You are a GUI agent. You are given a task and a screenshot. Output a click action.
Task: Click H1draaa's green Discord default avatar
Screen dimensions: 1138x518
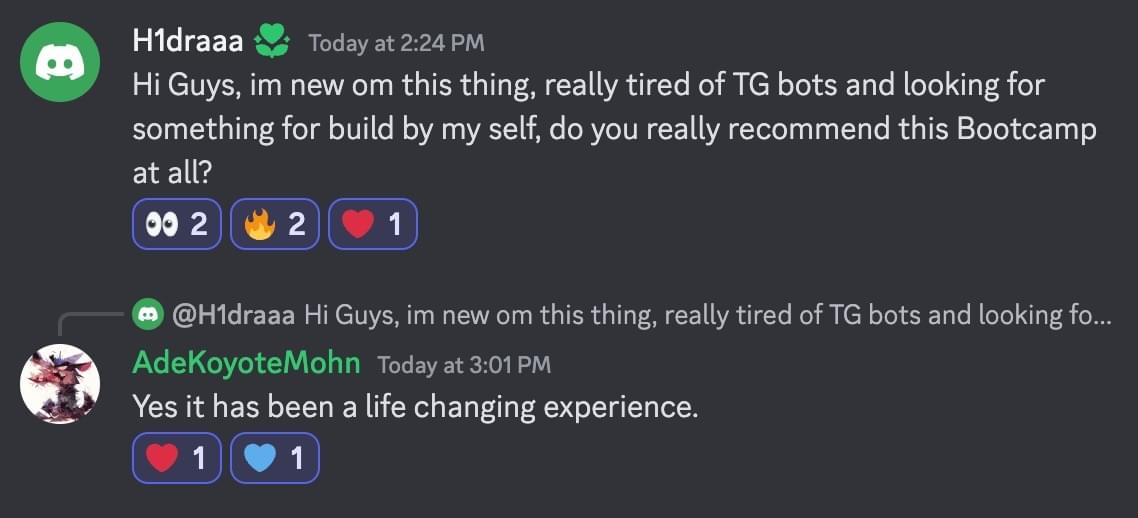click(x=60, y=62)
